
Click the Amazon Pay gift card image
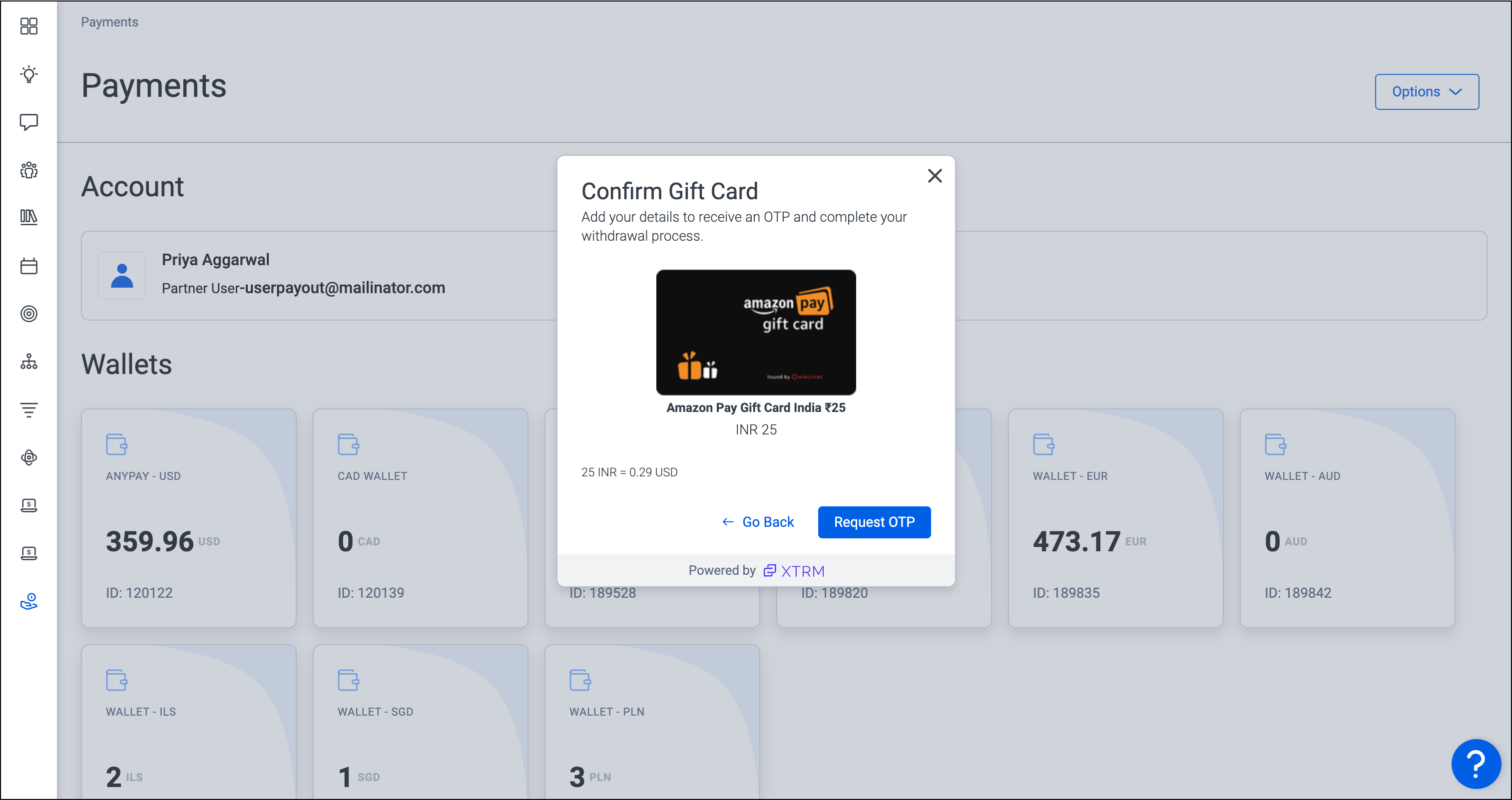(755, 332)
